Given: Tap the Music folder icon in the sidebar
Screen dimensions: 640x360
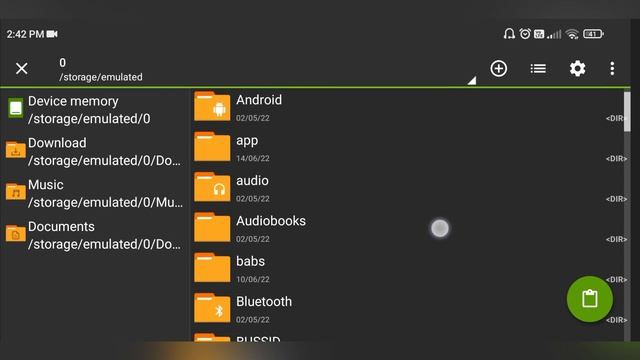Looking at the screenshot, I should pyautogui.click(x=16, y=191).
